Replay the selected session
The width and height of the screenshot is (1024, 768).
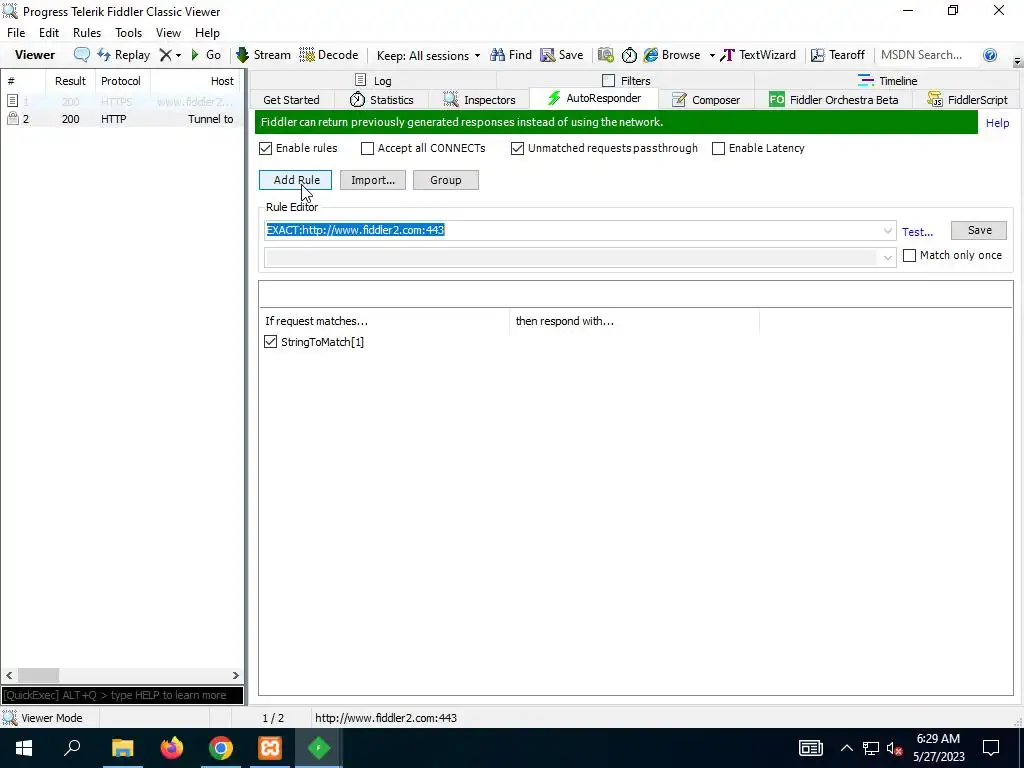coord(124,55)
